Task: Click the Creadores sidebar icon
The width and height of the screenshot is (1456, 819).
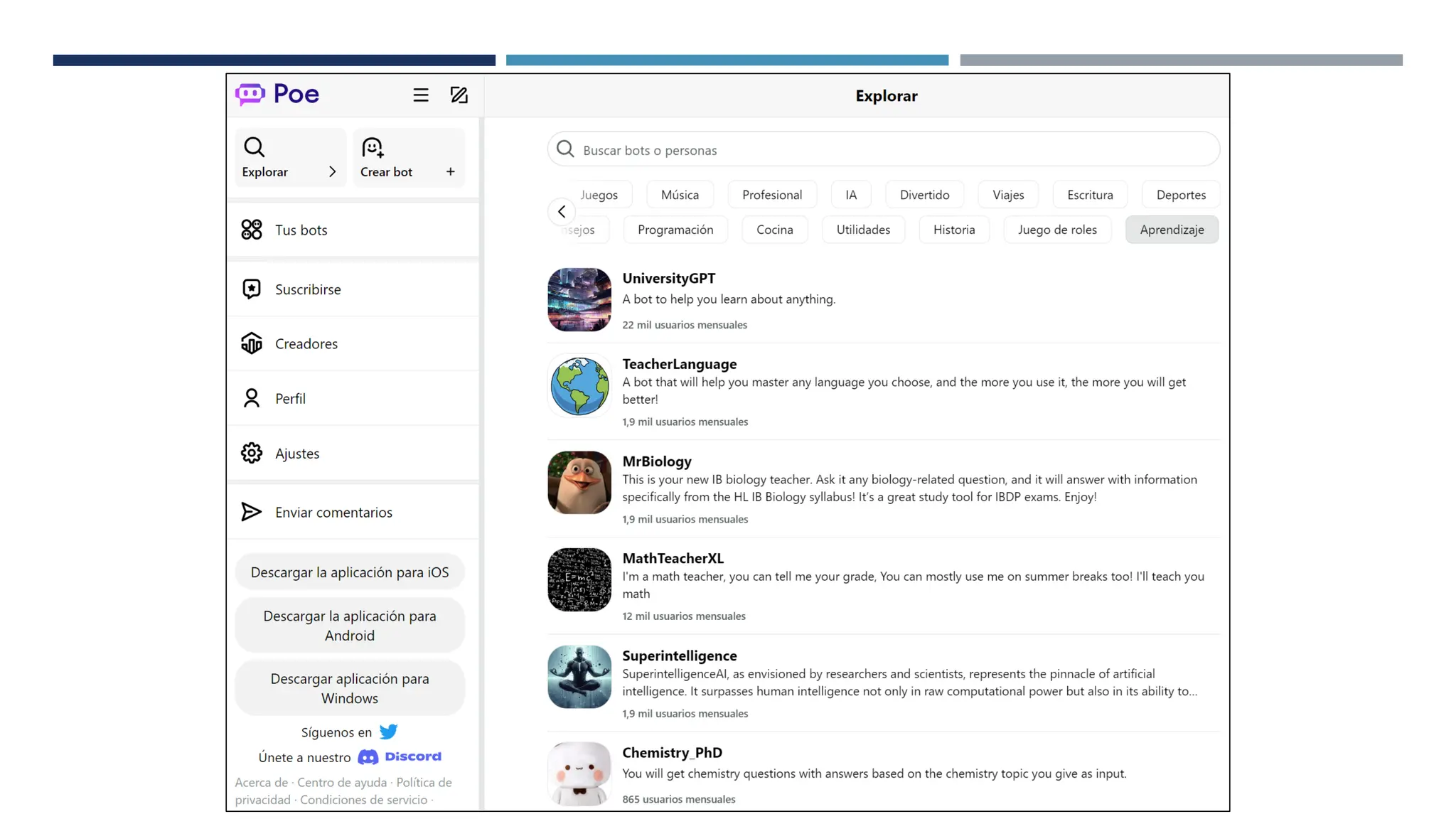Action: [x=252, y=343]
